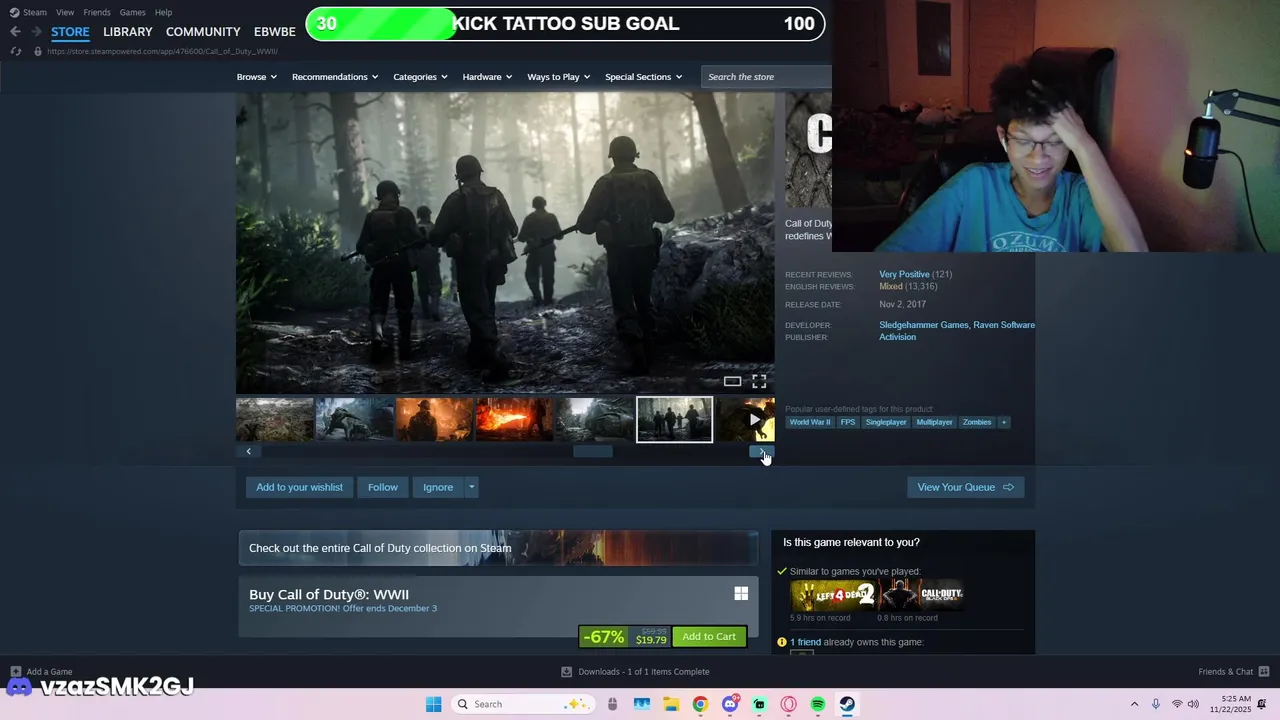This screenshot has height=720, width=1280.
Task: Reload the store page
Action: click(16, 51)
